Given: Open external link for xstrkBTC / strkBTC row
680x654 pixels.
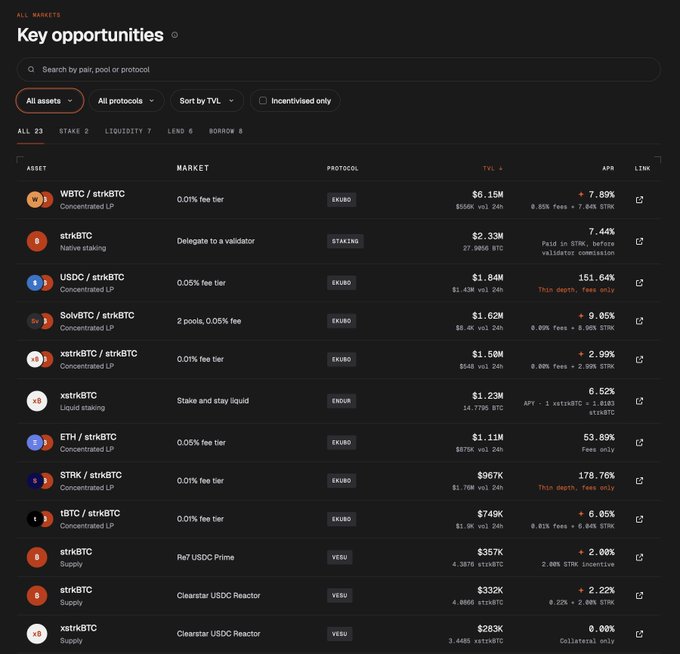Looking at the screenshot, I should pyautogui.click(x=639, y=359).
